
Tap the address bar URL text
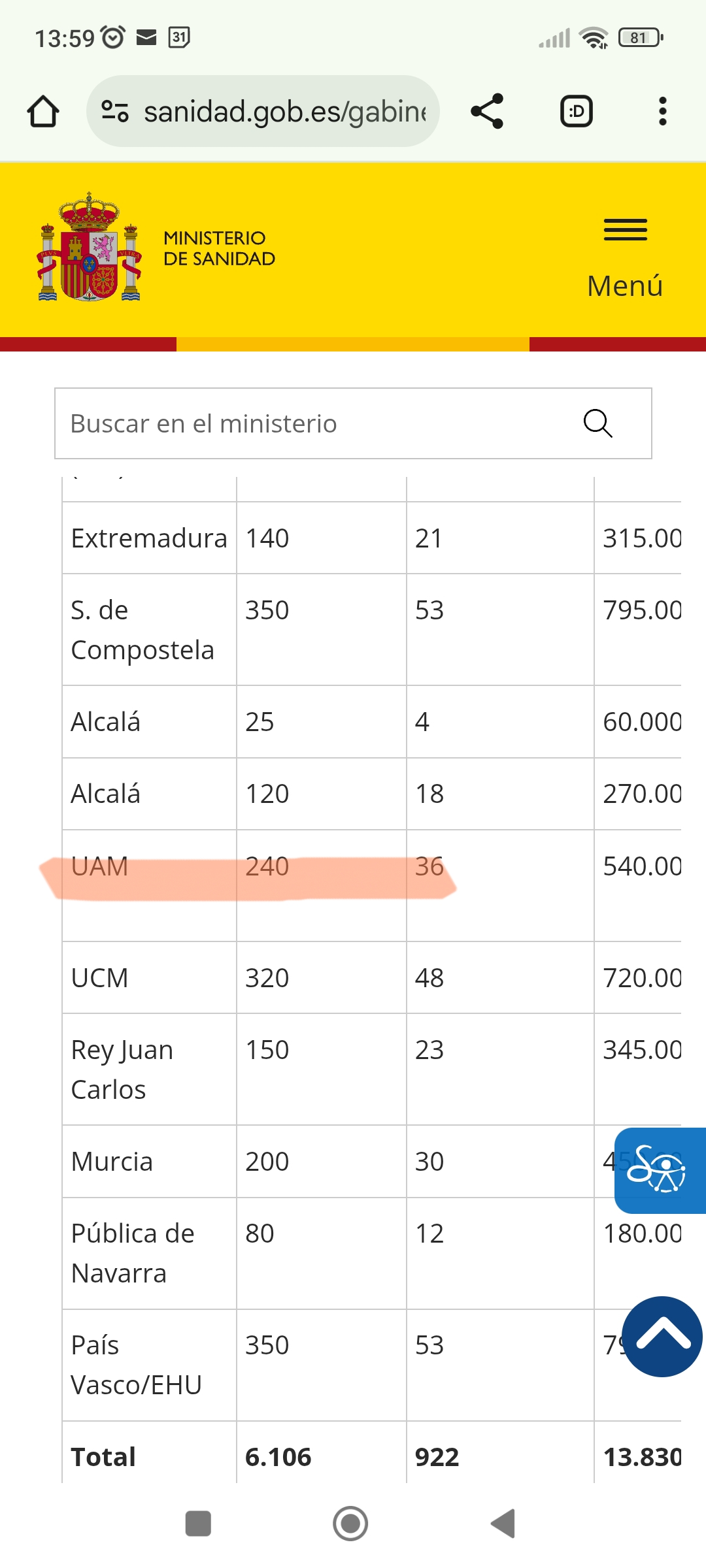(285, 112)
